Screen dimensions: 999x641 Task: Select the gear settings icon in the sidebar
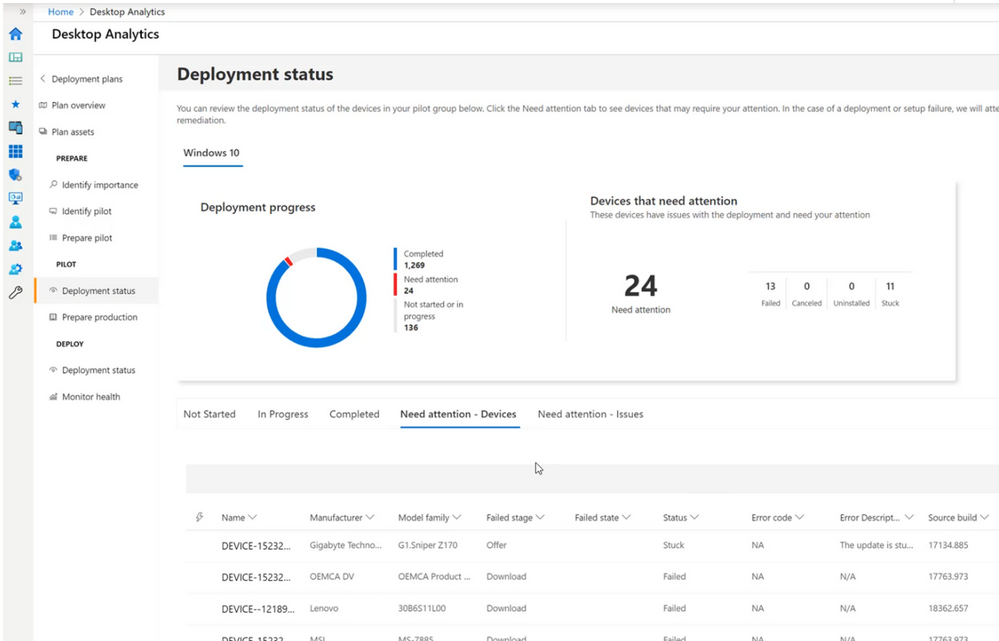13,268
